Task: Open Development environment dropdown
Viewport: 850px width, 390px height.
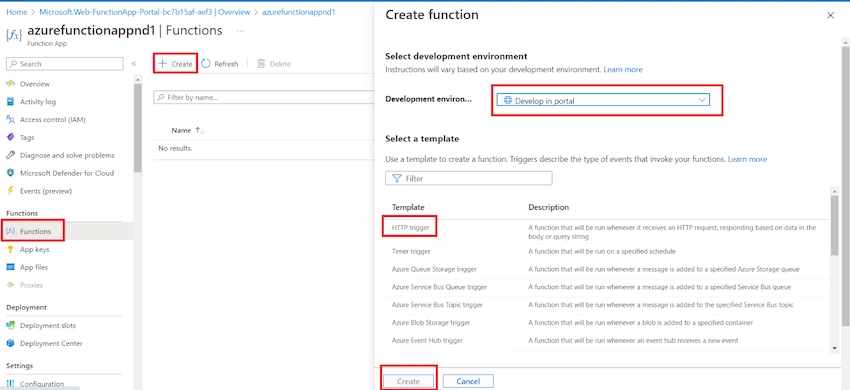Action: click(x=603, y=100)
